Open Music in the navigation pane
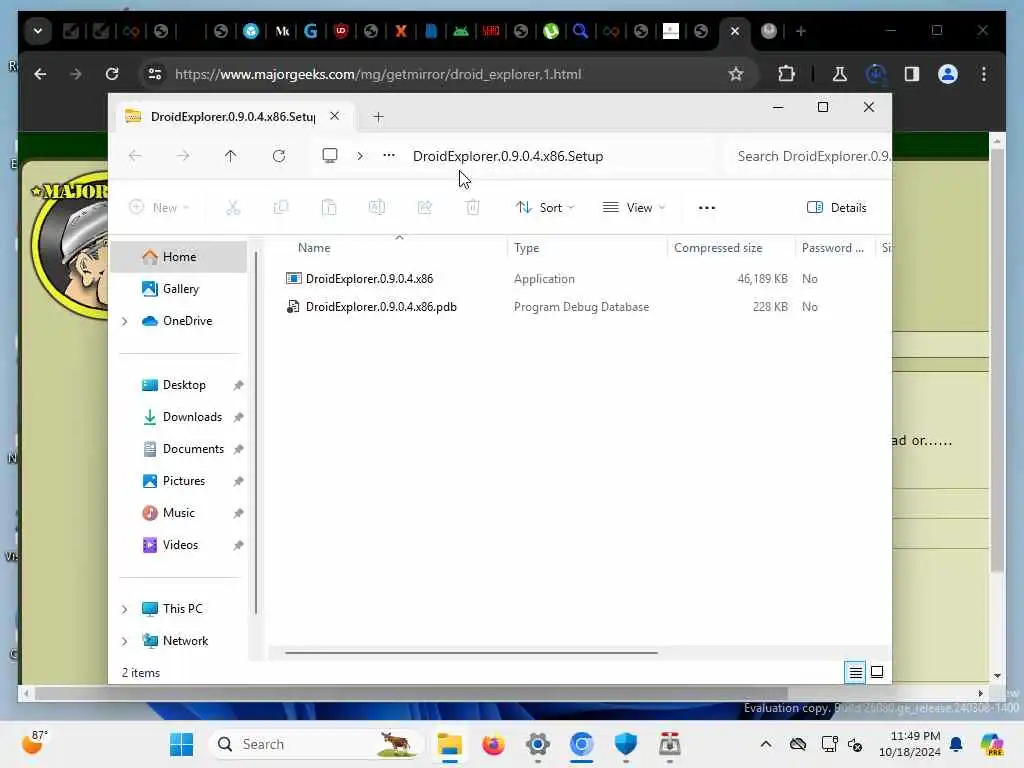 179,513
